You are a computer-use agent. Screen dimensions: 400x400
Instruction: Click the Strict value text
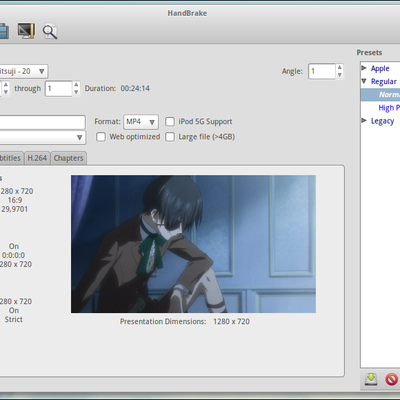point(14,319)
